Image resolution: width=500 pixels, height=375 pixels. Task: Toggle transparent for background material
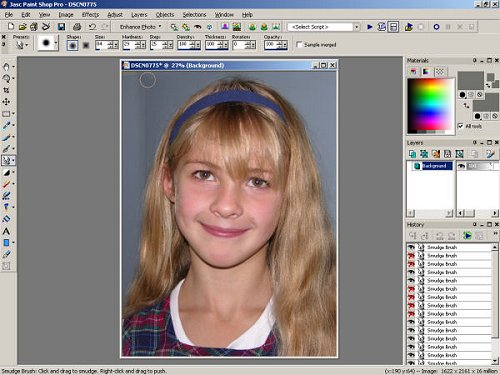pos(495,116)
